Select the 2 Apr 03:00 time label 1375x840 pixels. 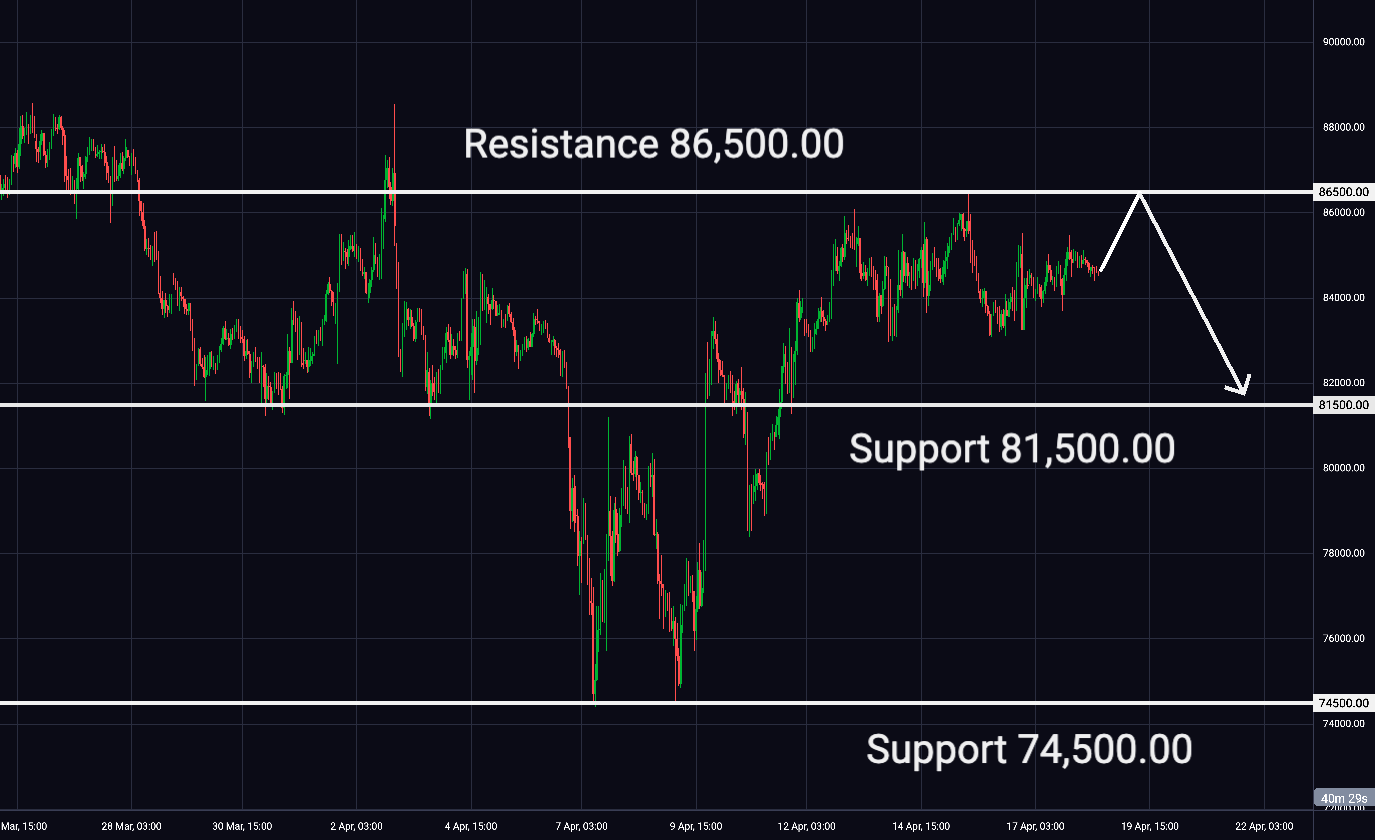click(x=358, y=826)
